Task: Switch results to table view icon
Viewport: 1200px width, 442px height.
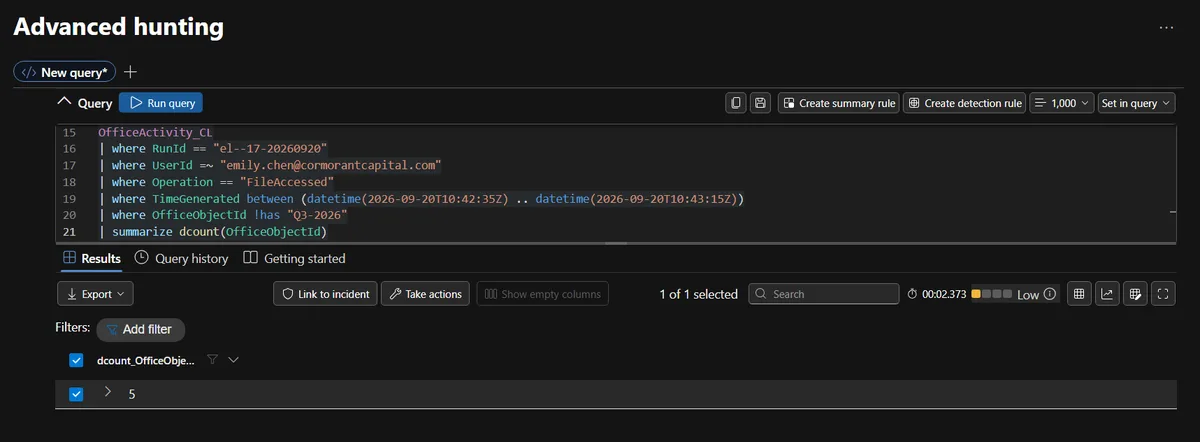Action: (x=1079, y=294)
